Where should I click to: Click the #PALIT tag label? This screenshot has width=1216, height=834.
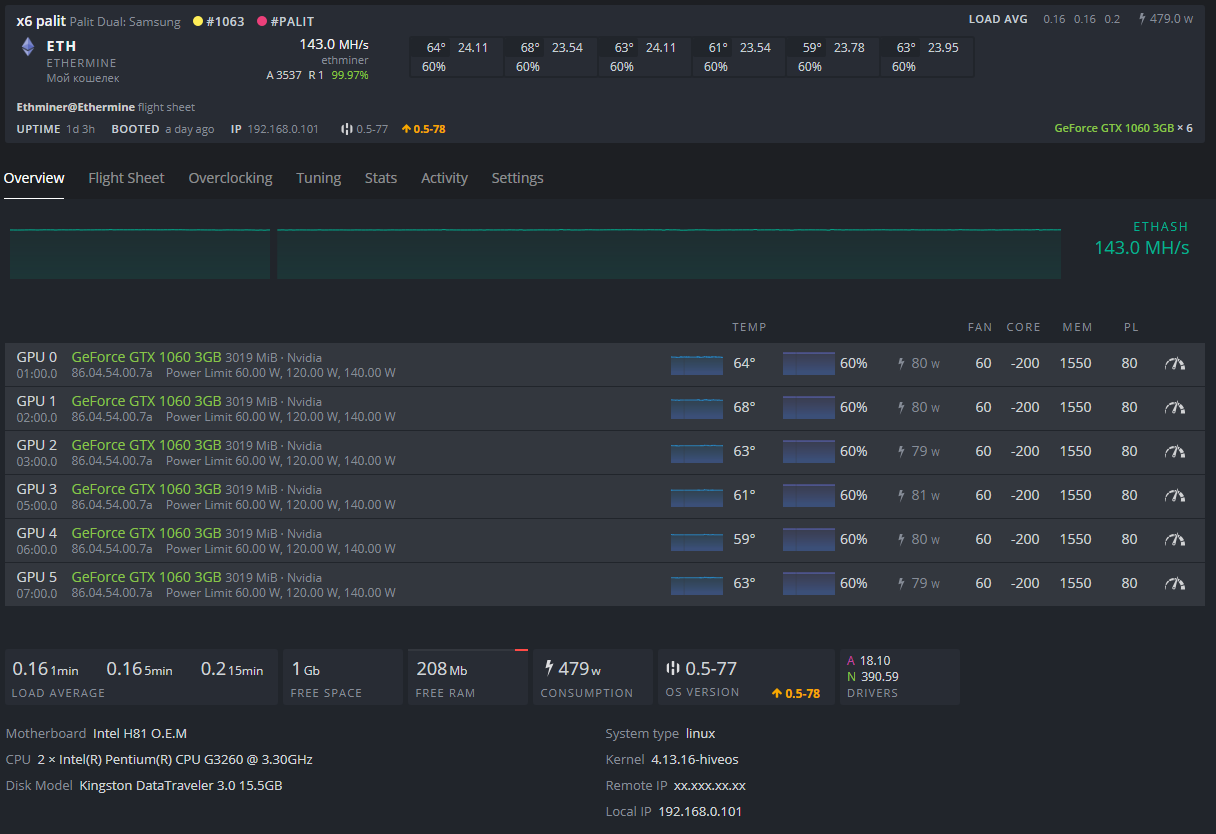coord(292,21)
